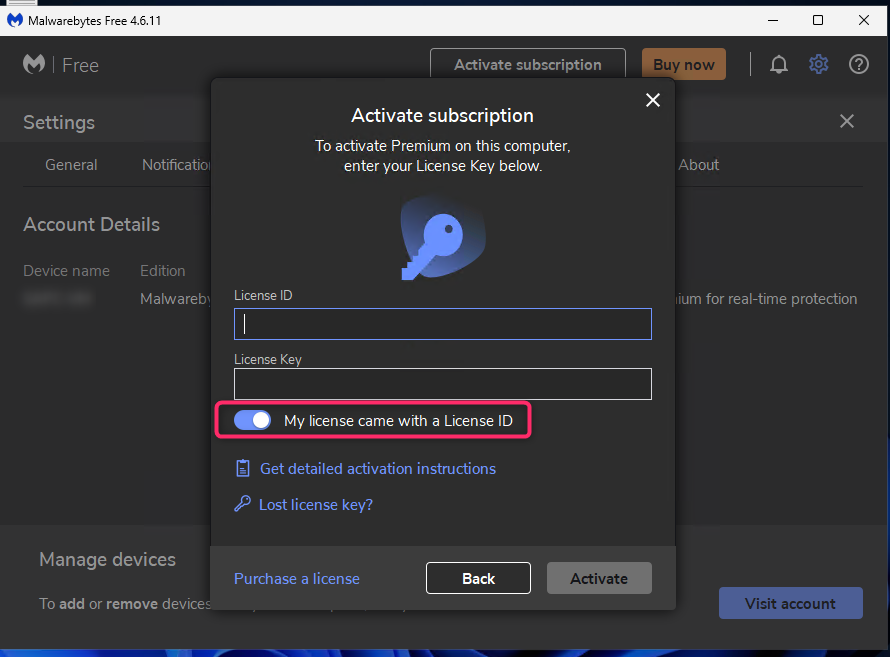Minimize the Malwarebytes window
The height and width of the screenshot is (657, 890).
[x=773, y=20]
